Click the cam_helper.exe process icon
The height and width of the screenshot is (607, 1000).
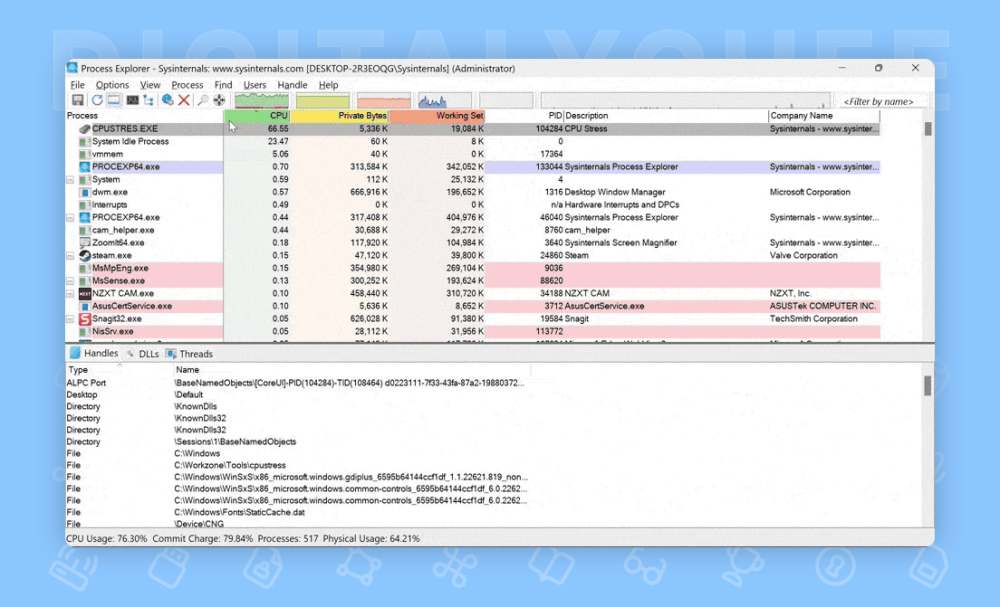tap(85, 230)
